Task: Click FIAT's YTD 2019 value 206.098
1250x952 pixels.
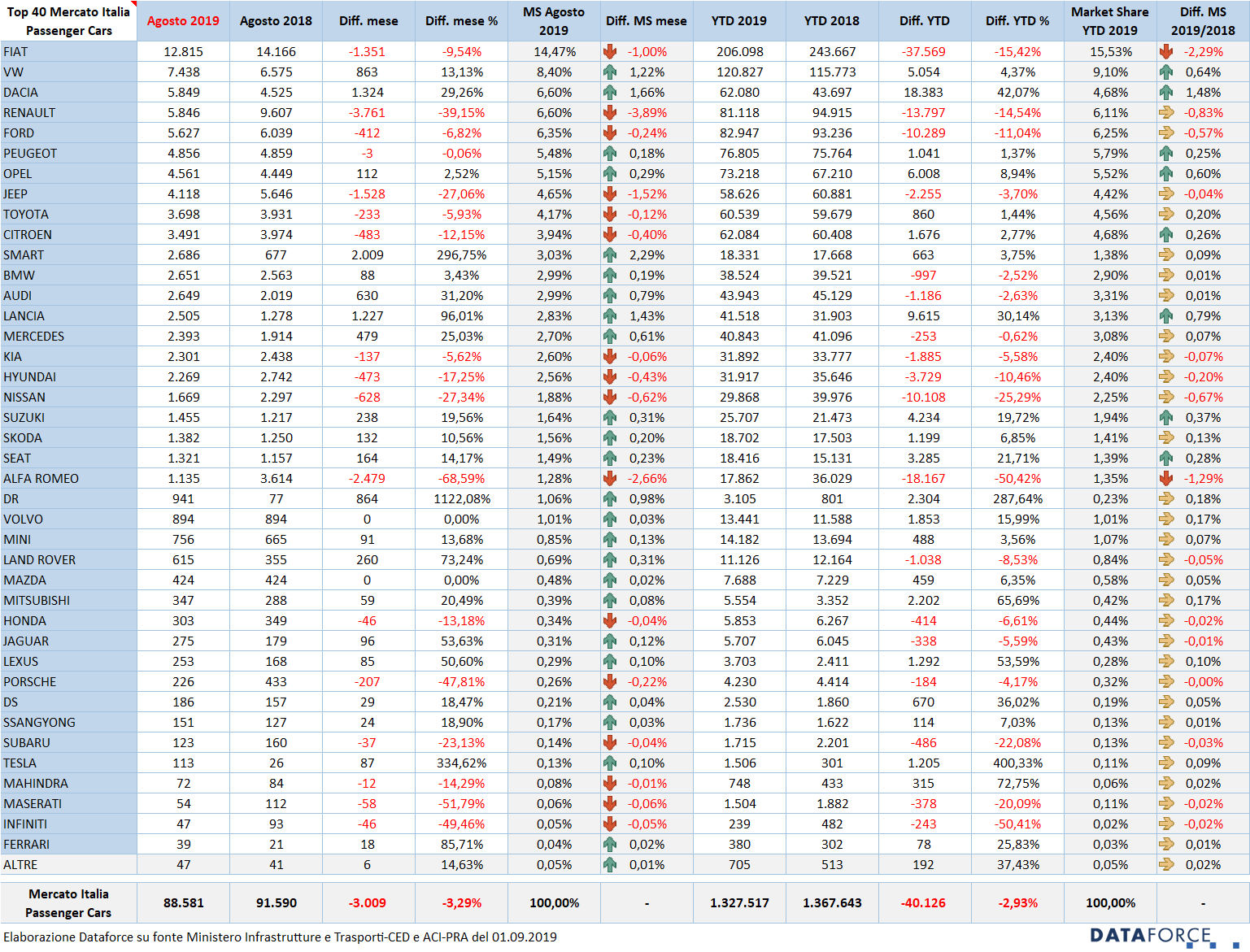Action: click(739, 51)
